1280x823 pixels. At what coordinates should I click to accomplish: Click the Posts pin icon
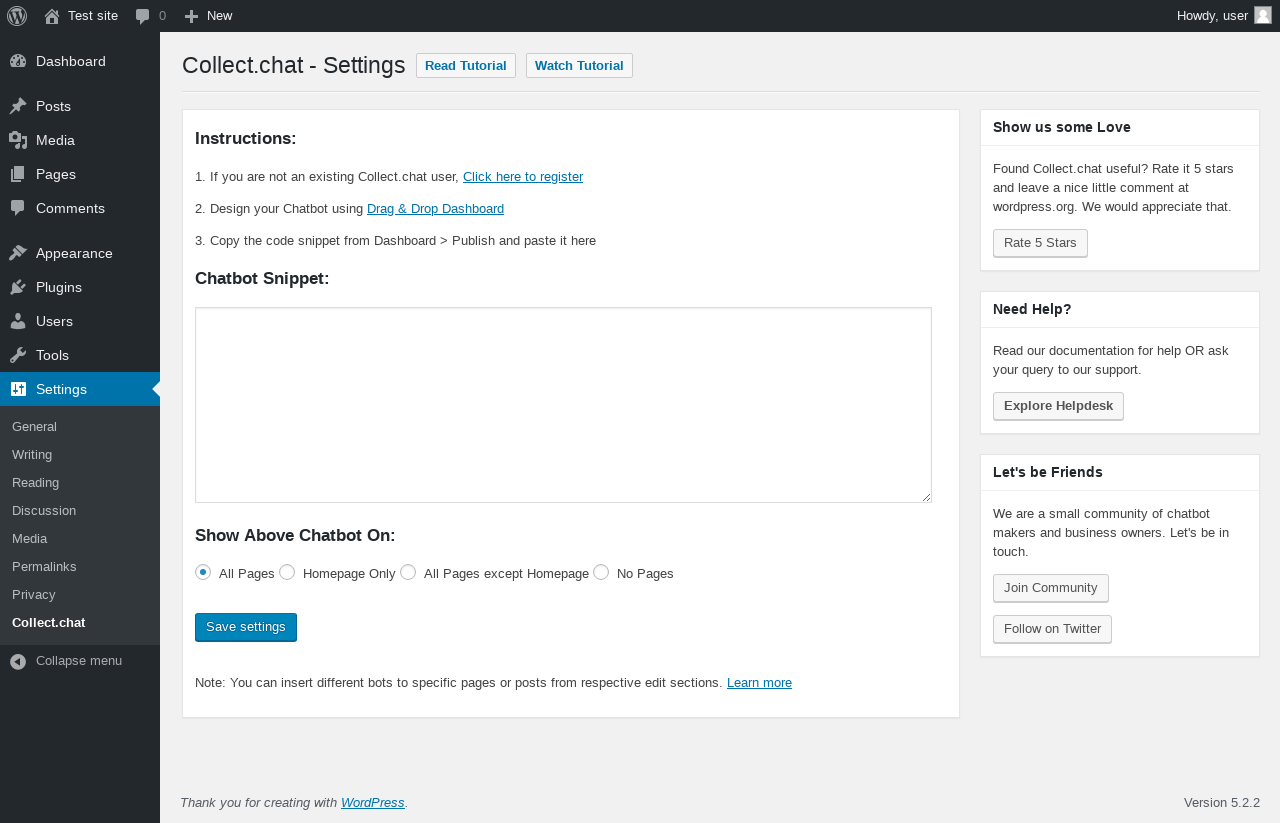[x=18, y=106]
